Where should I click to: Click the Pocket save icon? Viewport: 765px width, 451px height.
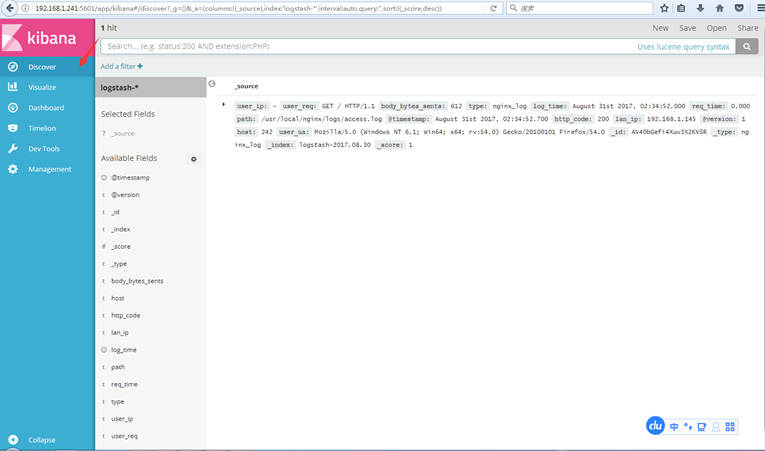pyautogui.click(x=739, y=8)
